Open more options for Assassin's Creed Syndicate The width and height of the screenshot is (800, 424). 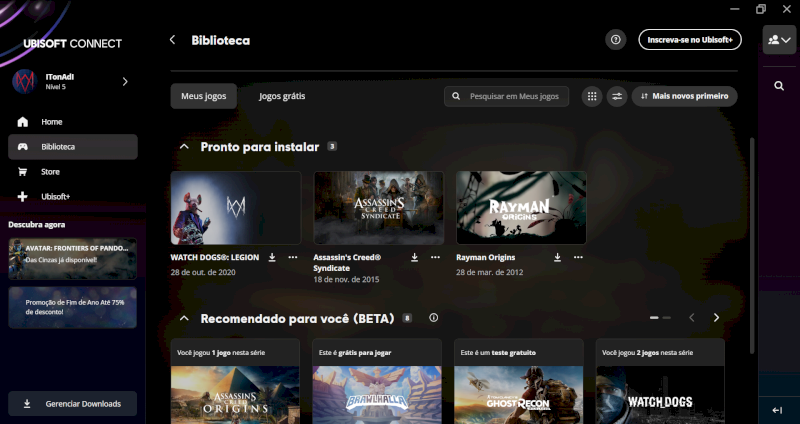(436, 257)
